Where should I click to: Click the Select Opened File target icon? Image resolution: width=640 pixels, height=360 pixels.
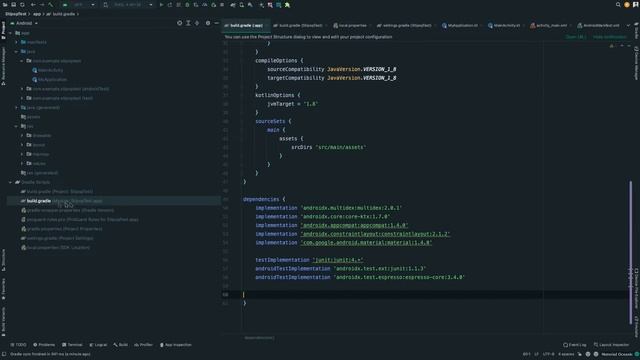click(x=180, y=23)
